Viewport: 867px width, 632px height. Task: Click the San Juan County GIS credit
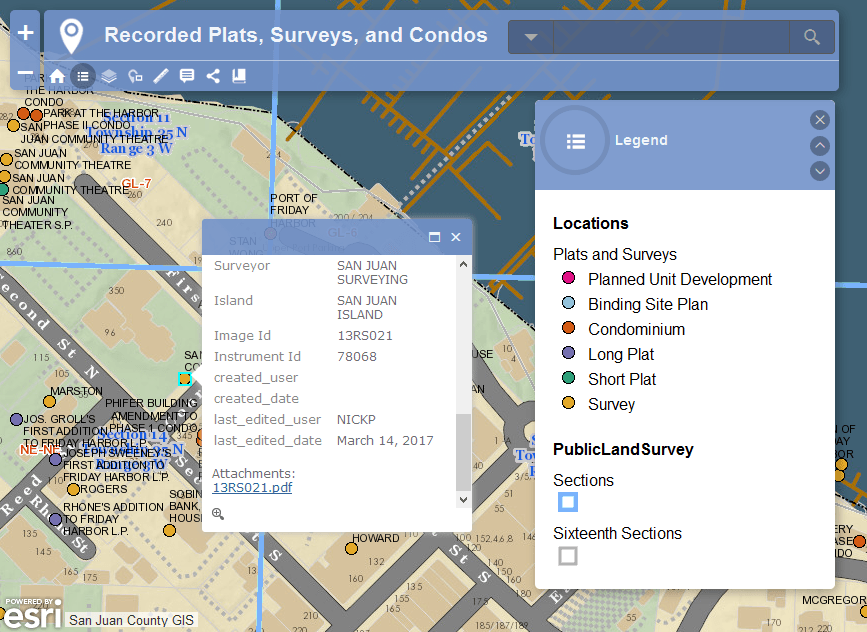point(131,620)
